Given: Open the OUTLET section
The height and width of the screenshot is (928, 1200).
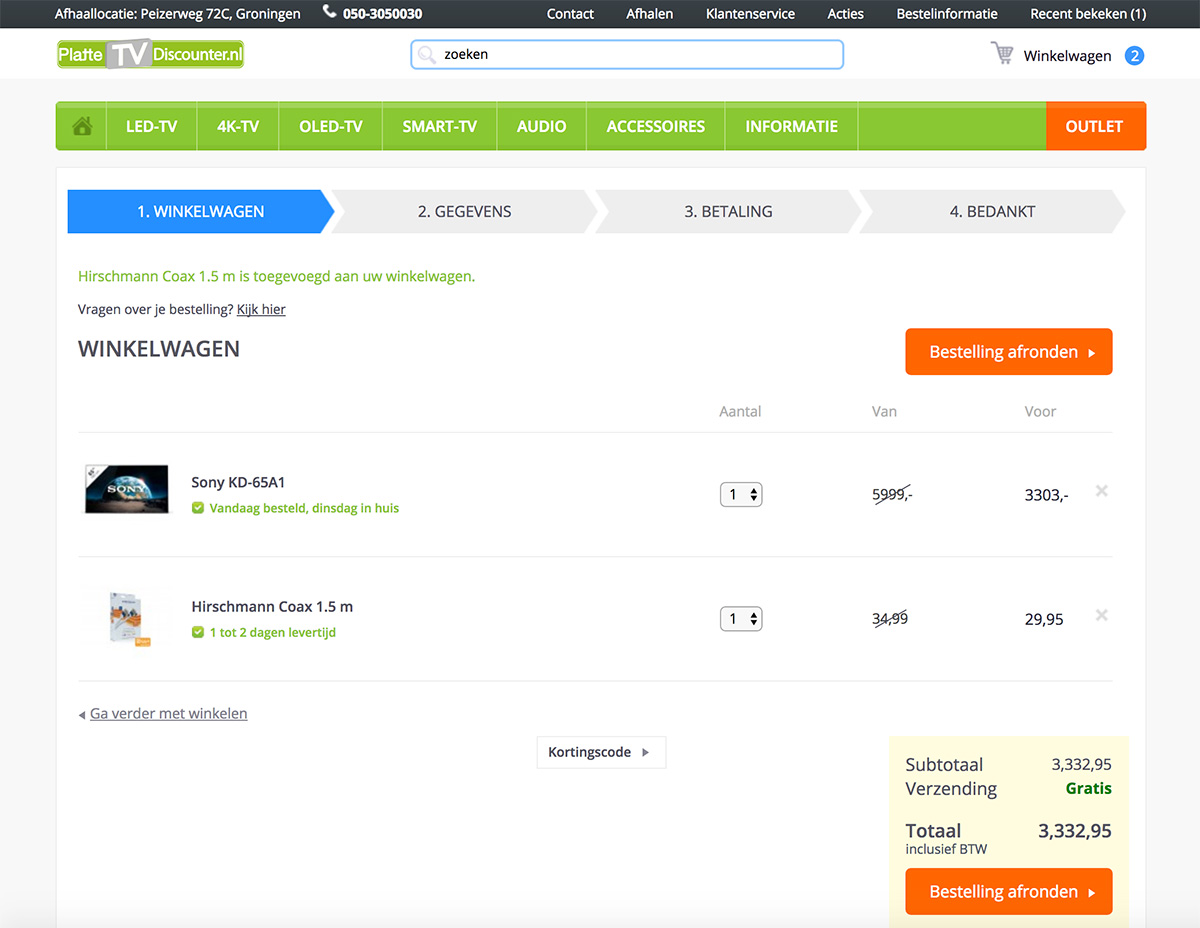Looking at the screenshot, I should click(x=1095, y=126).
